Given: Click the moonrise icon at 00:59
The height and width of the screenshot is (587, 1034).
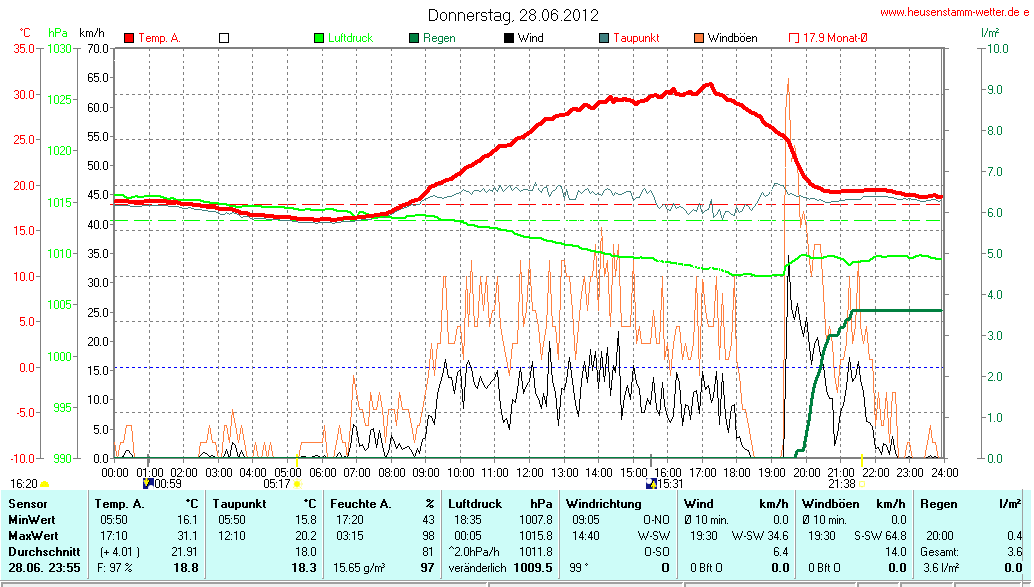Looking at the screenshot, I should click(x=148, y=483).
